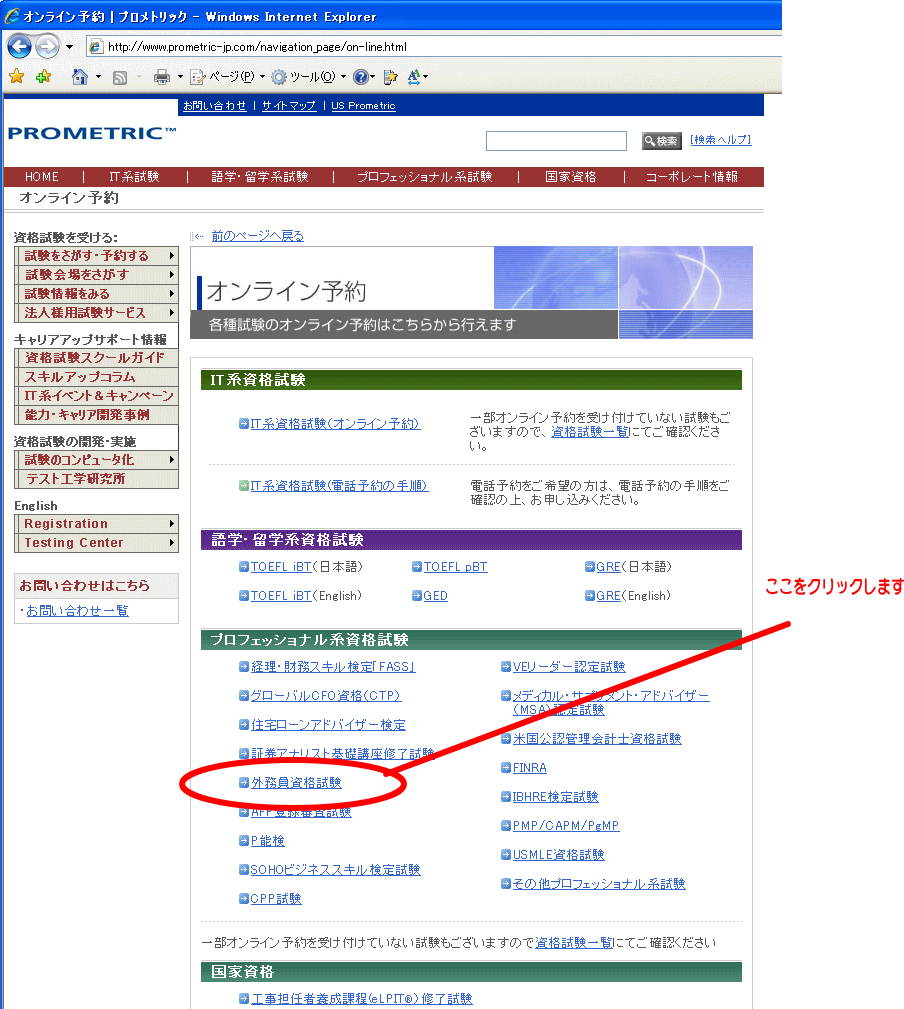Viewport: 904px width, 1009px height.
Task: Expand the Testing Center sidebar menu
Action: tap(97, 543)
